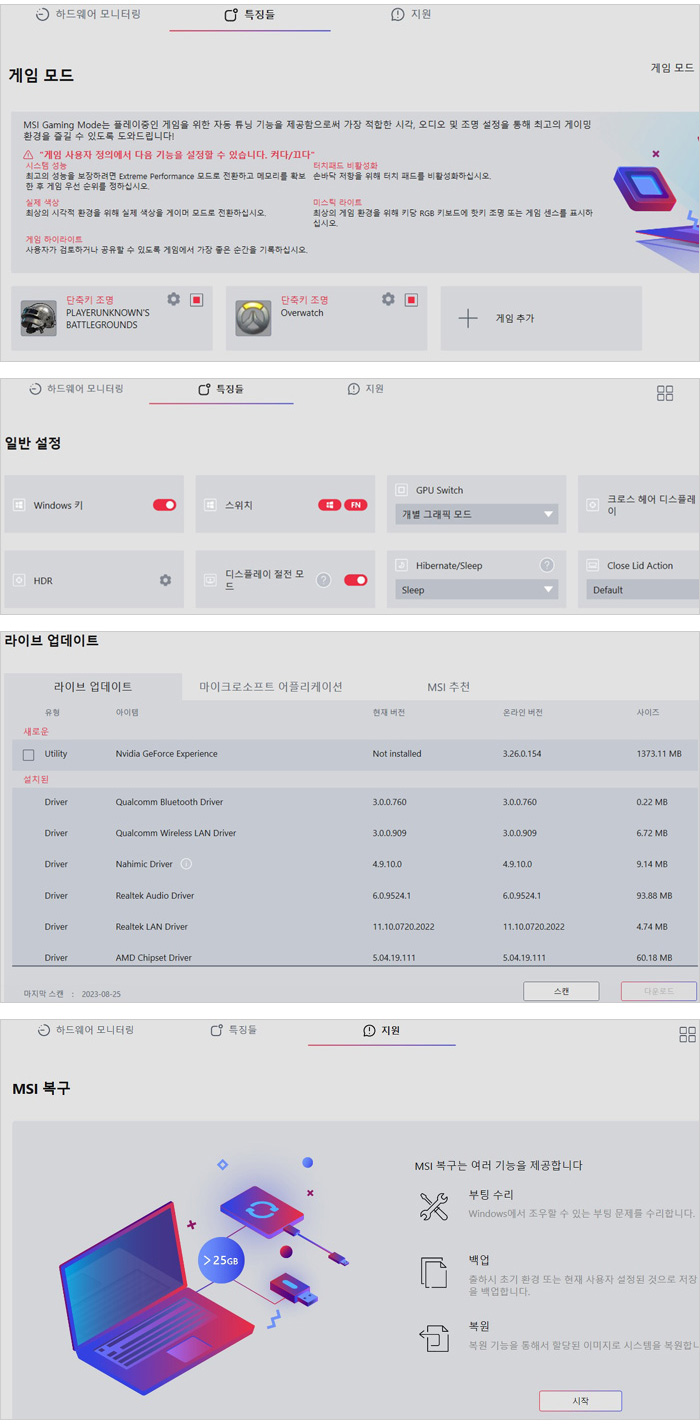Select the 라이브 업데이트 tab
This screenshot has width=700, height=1424.
tap(93, 687)
